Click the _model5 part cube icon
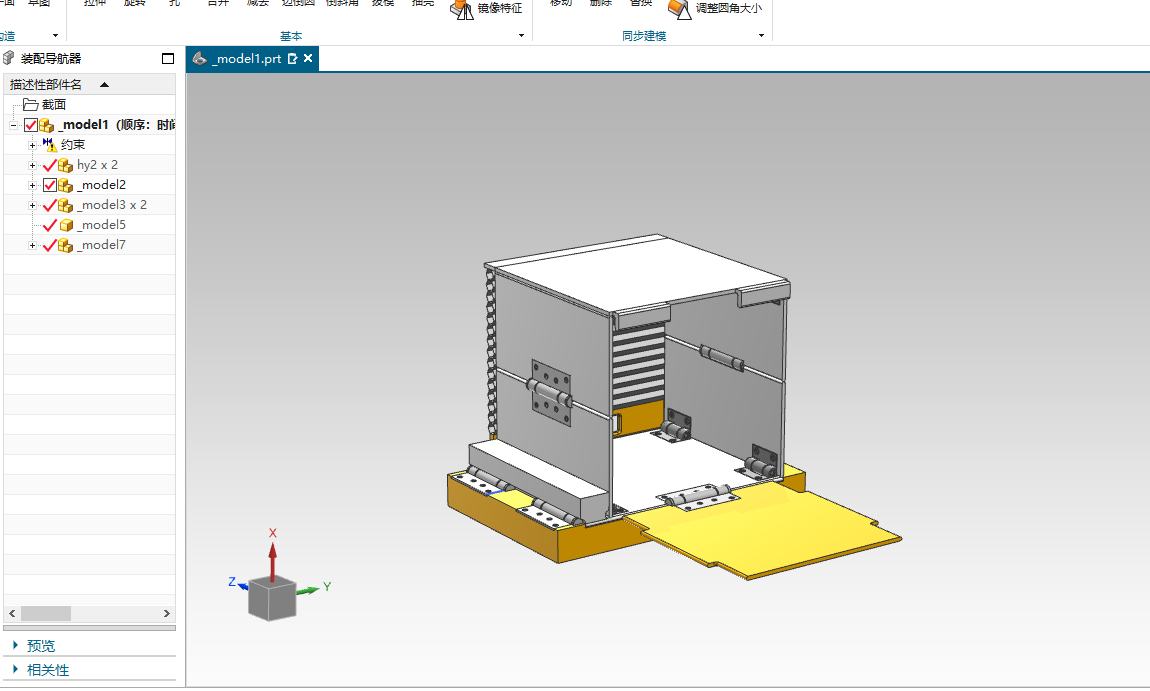Image resolution: width=1150 pixels, height=691 pixels. coord(66,225)
